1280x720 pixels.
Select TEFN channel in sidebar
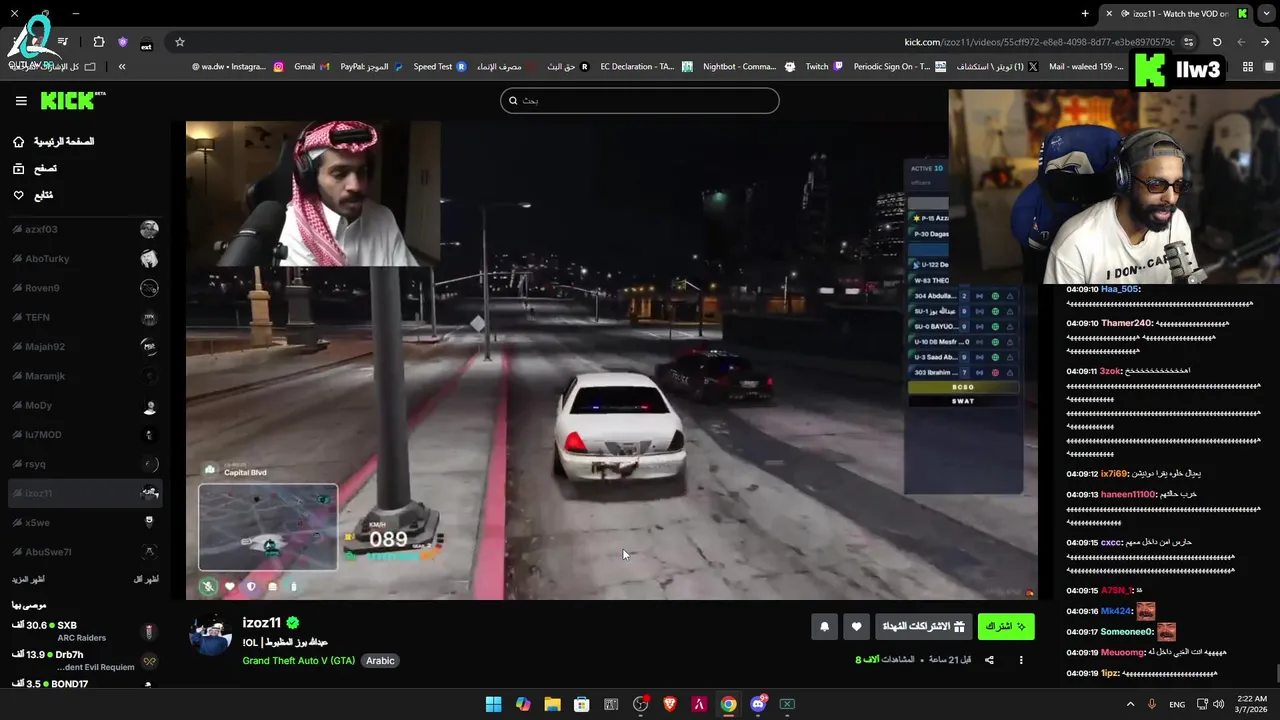click(85, 317)
